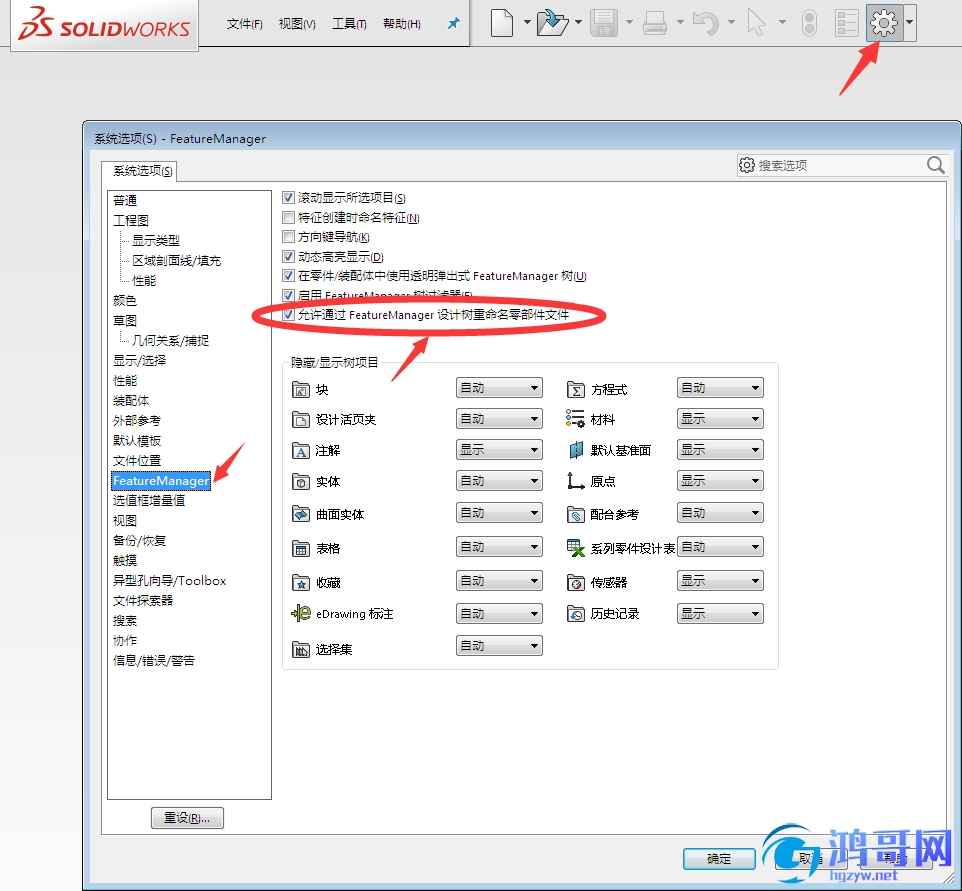Click the magnifier icon in search options

(x=936, y=164)
